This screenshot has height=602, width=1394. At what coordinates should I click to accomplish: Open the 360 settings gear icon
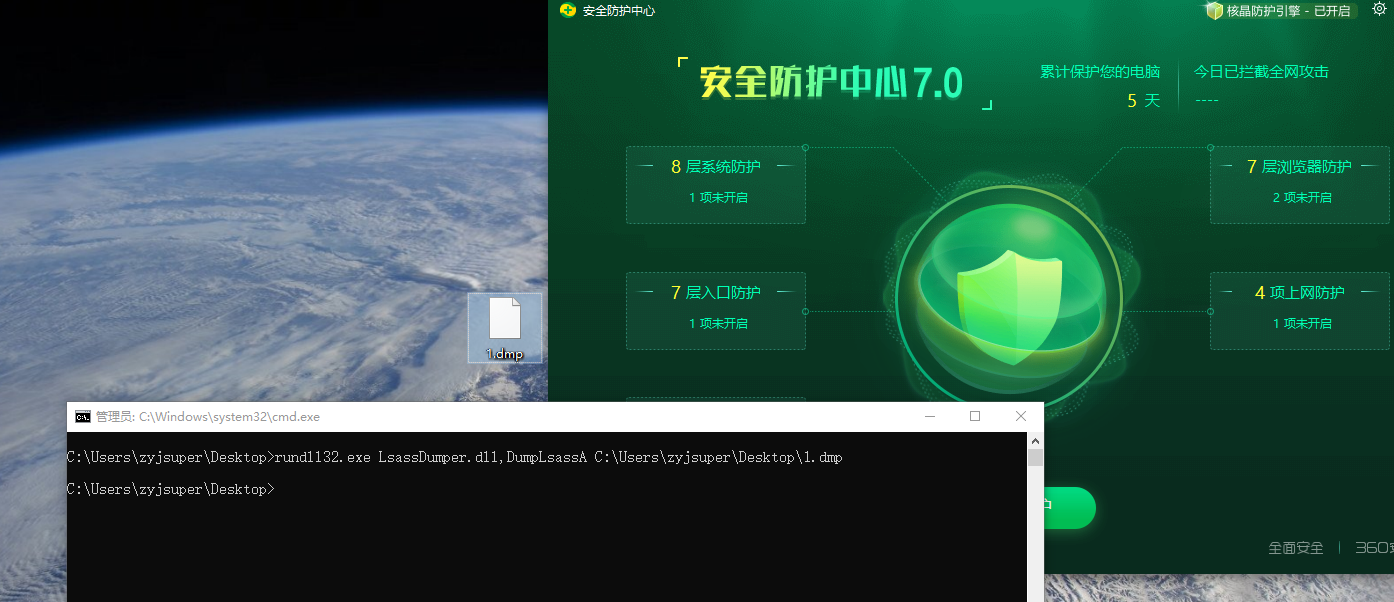point(1379,9)
